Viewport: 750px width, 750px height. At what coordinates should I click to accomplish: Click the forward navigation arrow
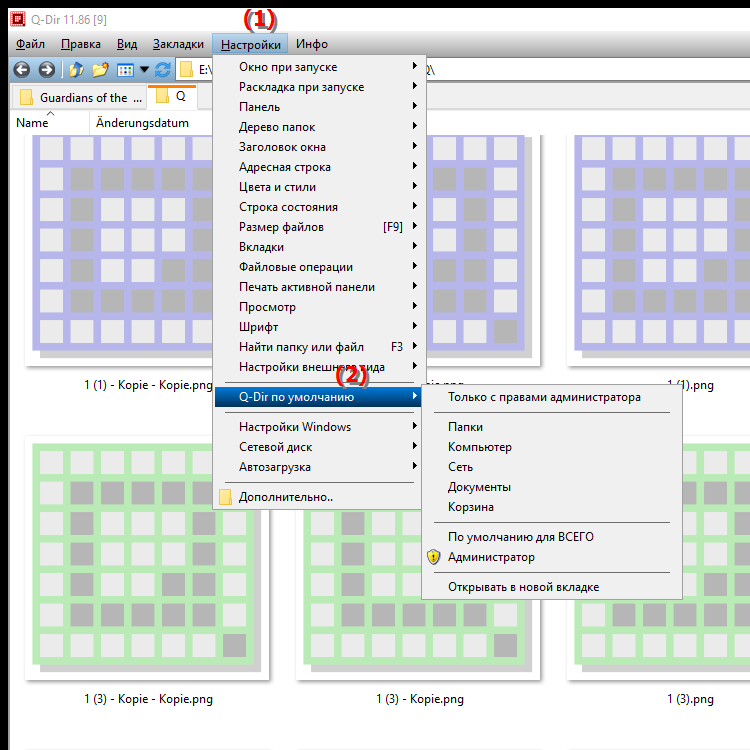pos(46,70)
